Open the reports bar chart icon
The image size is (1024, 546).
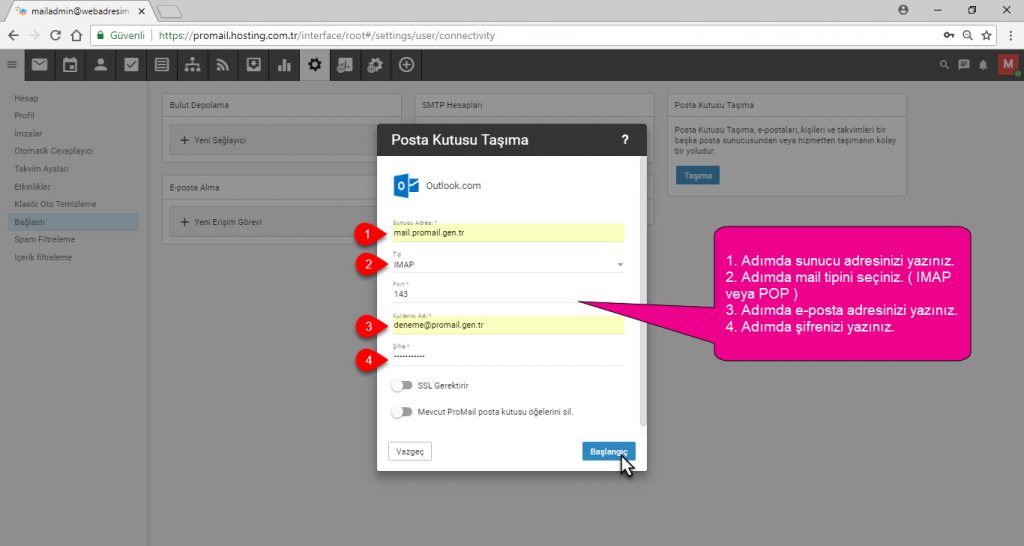tap(284, 65)
